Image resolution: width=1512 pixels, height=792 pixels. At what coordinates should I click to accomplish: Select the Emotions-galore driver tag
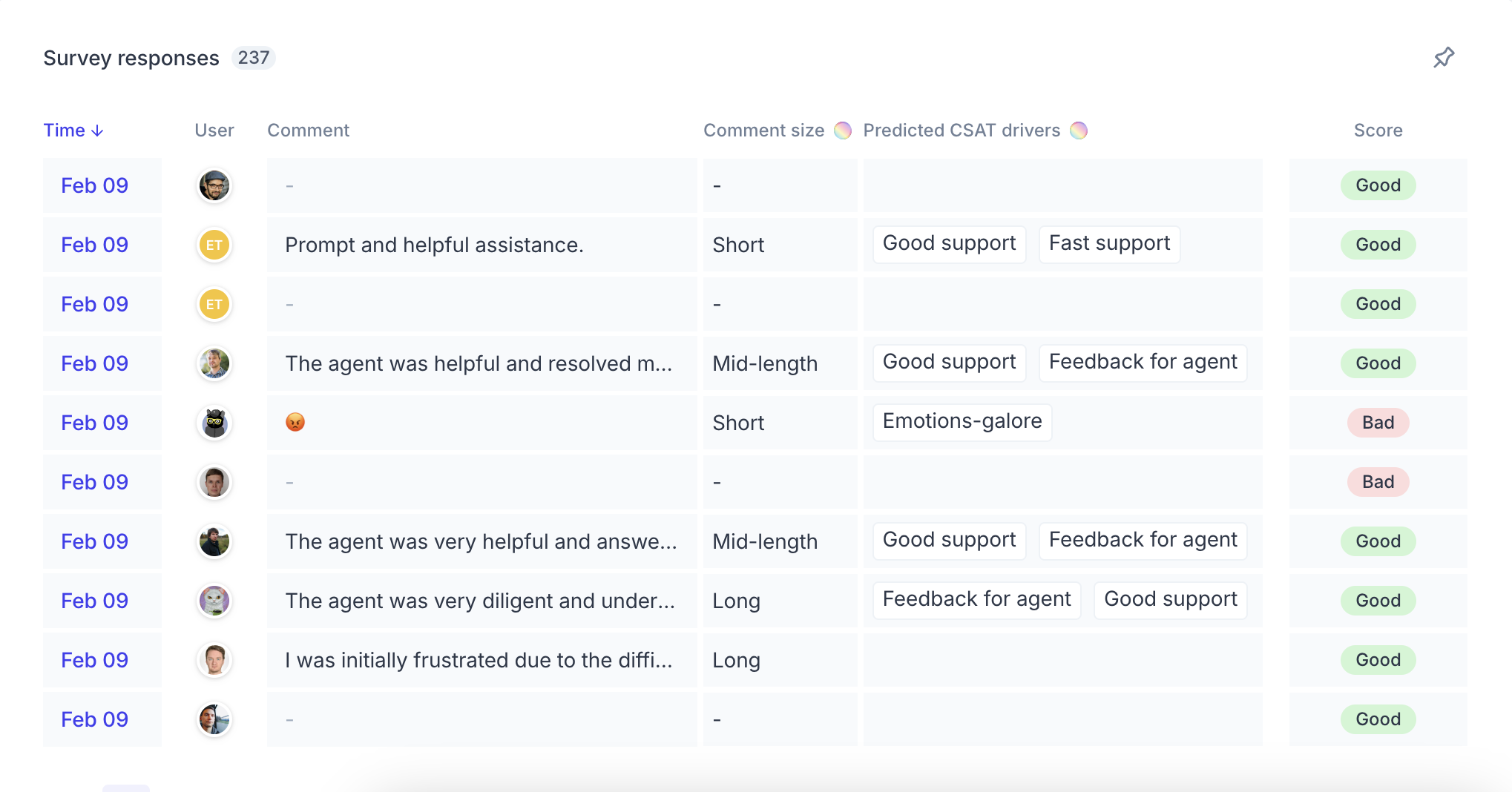click(x=962, y=422)
